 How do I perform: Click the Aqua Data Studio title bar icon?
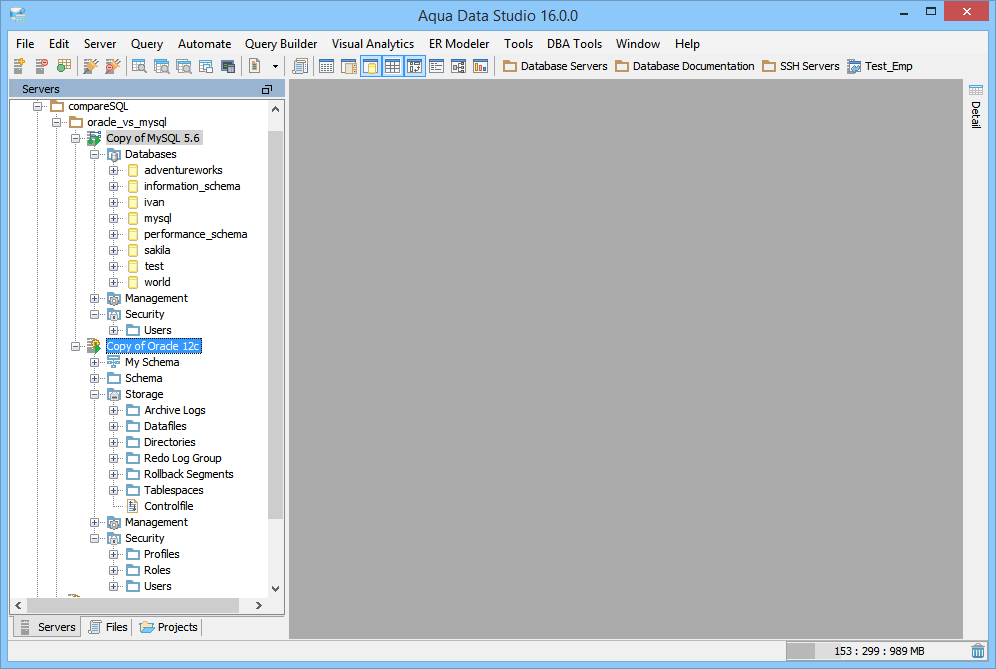coord(18,15)
